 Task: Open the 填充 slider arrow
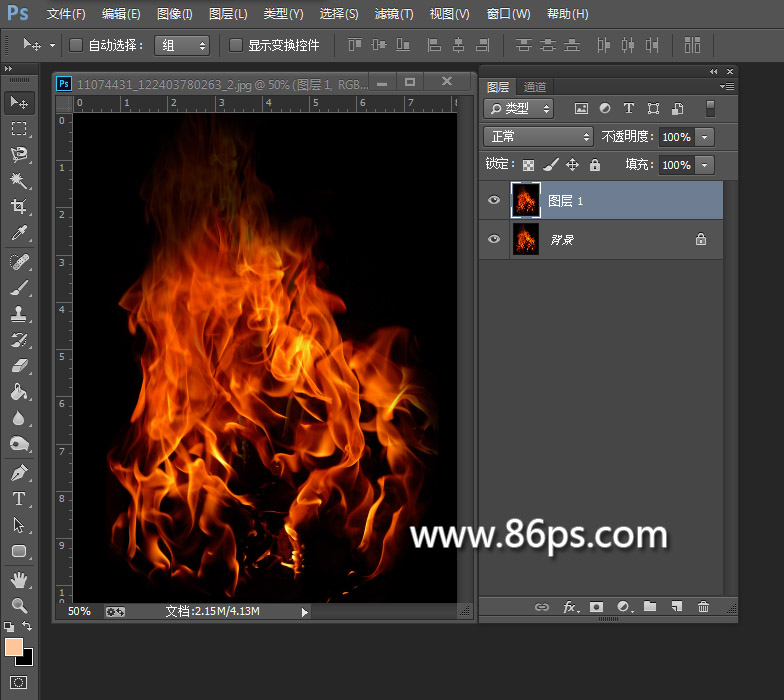coord(704,165)
